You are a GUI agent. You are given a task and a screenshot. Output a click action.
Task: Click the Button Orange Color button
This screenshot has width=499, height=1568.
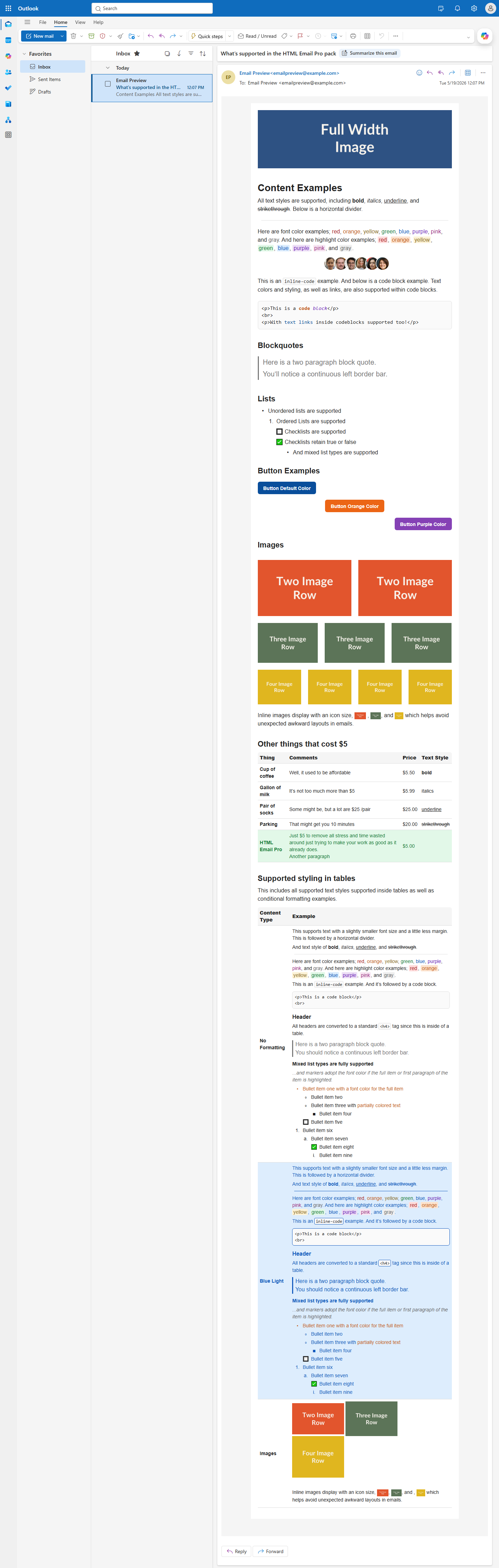(354, 506)
